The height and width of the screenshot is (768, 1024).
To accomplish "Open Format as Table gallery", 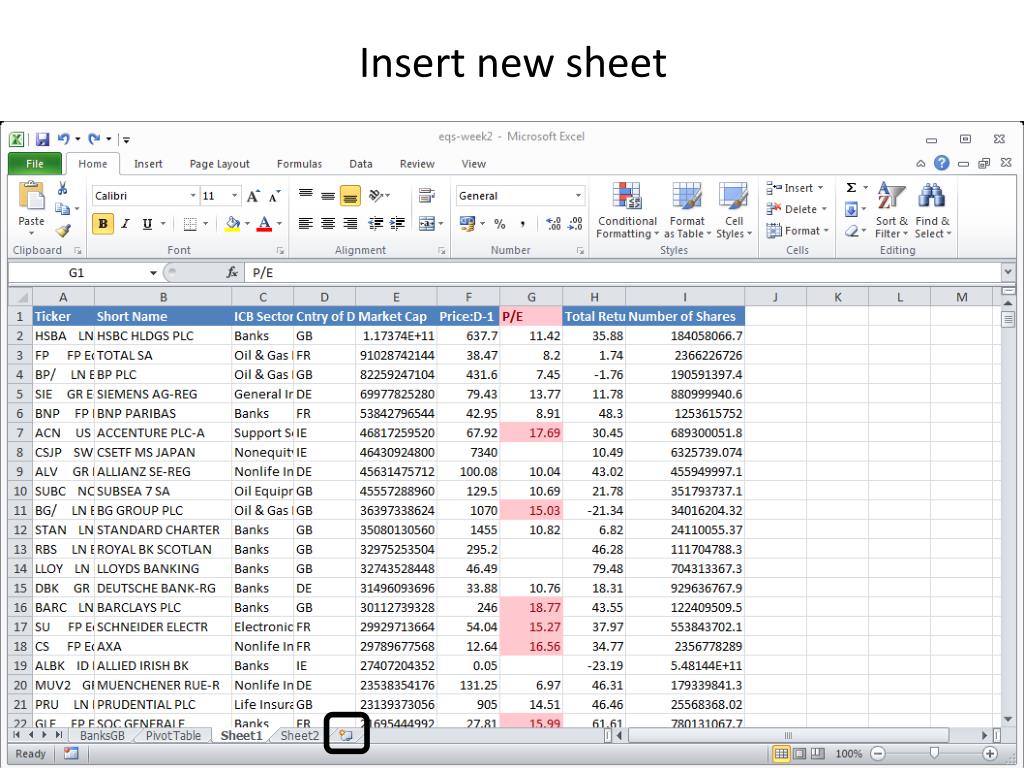I will (x=687, y=210).
